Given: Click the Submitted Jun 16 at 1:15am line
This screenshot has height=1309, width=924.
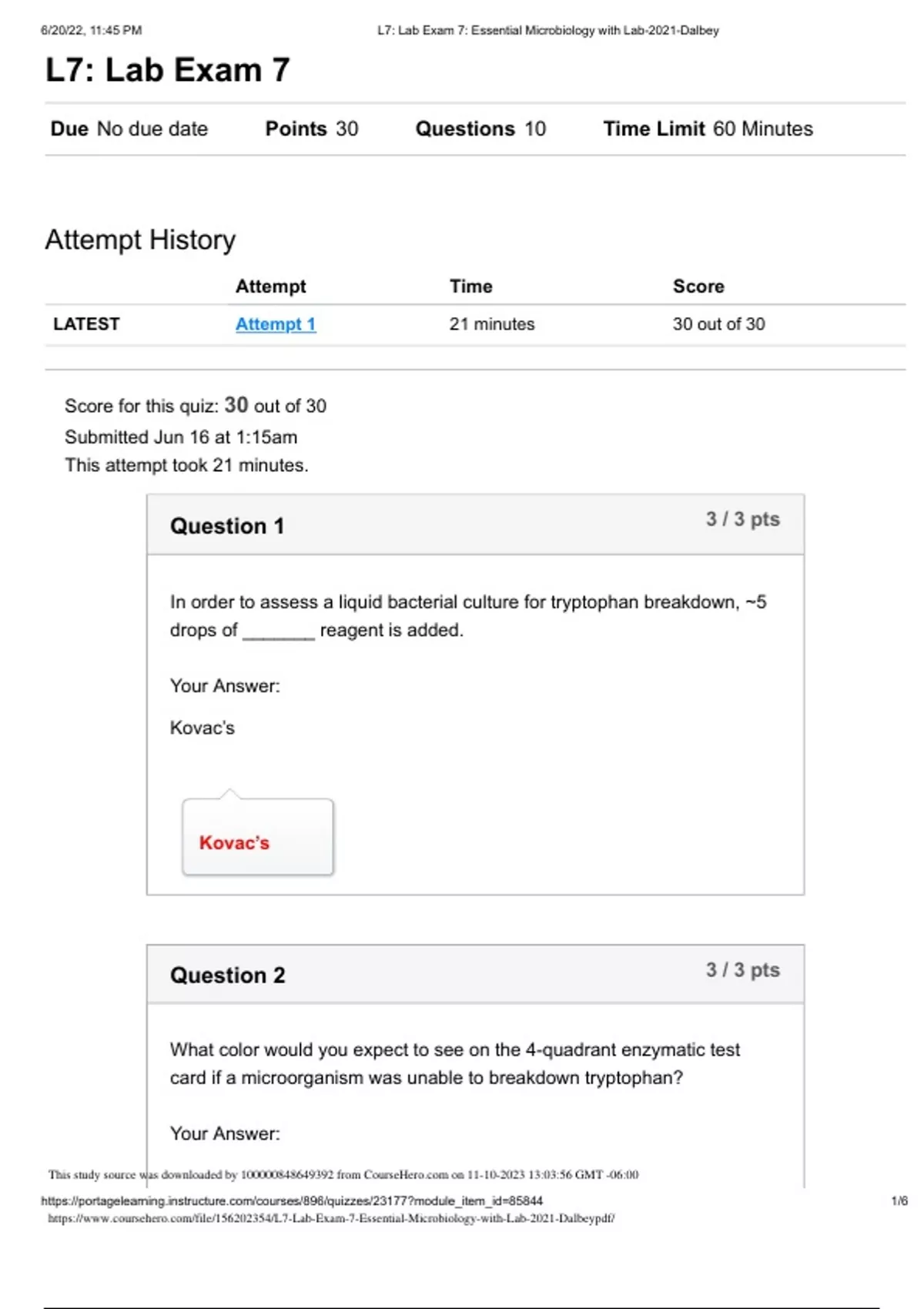Looking at the screenshot, I should click(181, 437).
